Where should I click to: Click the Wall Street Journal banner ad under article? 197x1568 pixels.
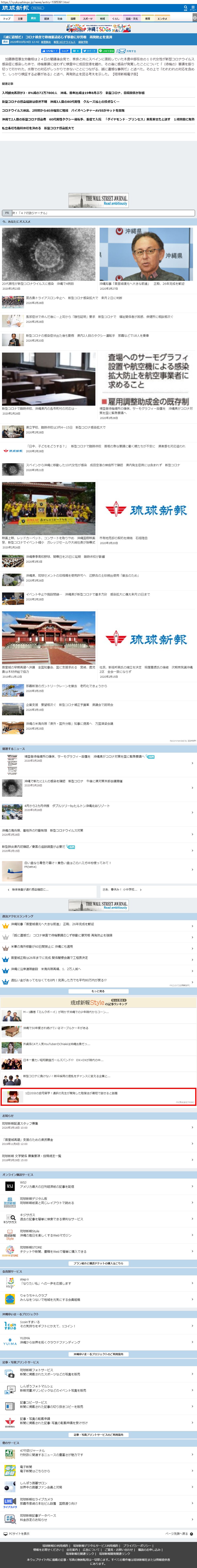coord(99,200)
